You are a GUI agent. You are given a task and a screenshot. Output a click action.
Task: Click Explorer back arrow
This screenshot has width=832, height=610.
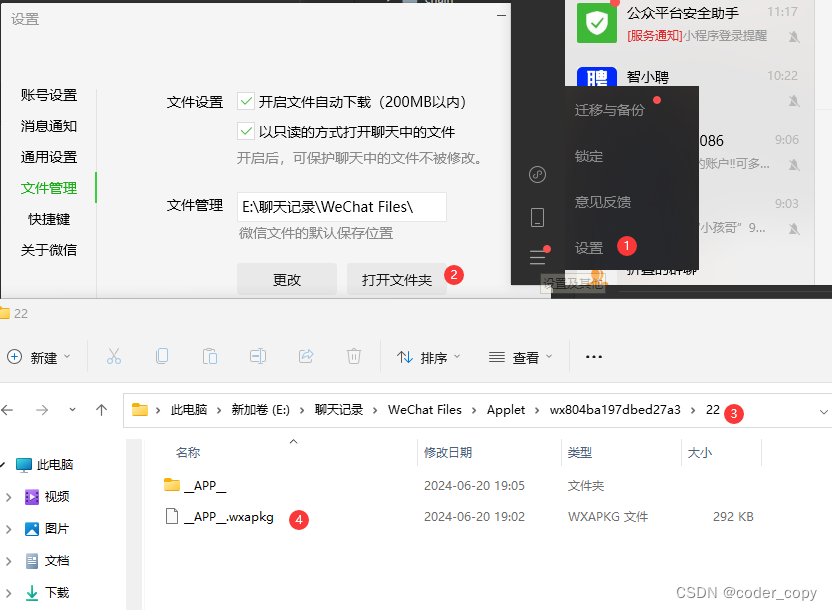point(7,410)
